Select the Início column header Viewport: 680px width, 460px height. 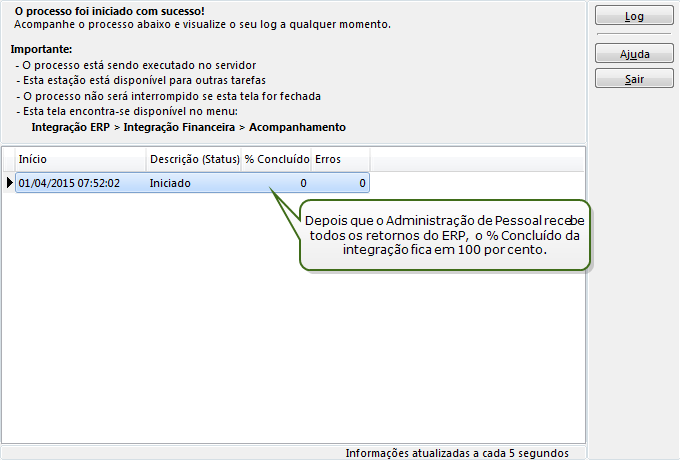[81, 159]
